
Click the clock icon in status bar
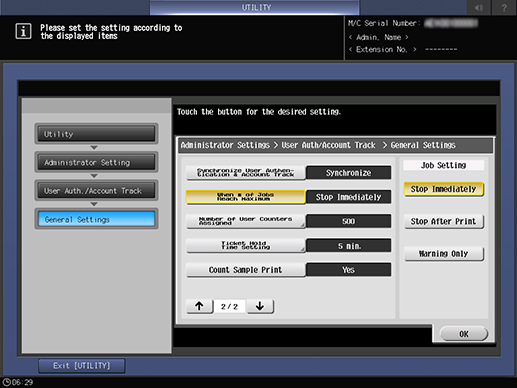(6, 382)
